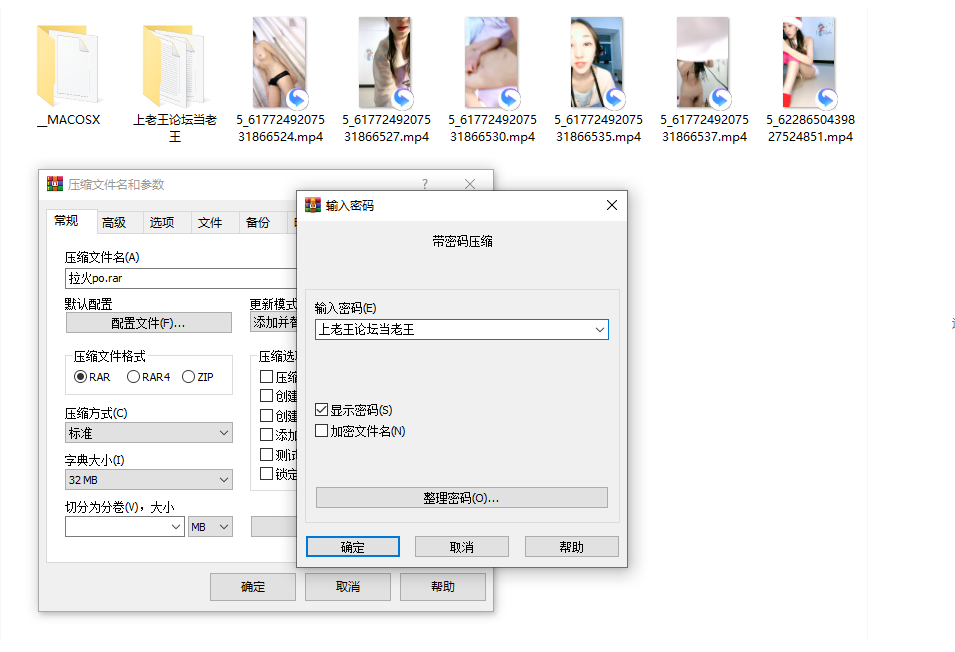Viewport: 955px width, 652px height.
Task: Select the ZIP archive format radio button
Action: coord(188,377)
